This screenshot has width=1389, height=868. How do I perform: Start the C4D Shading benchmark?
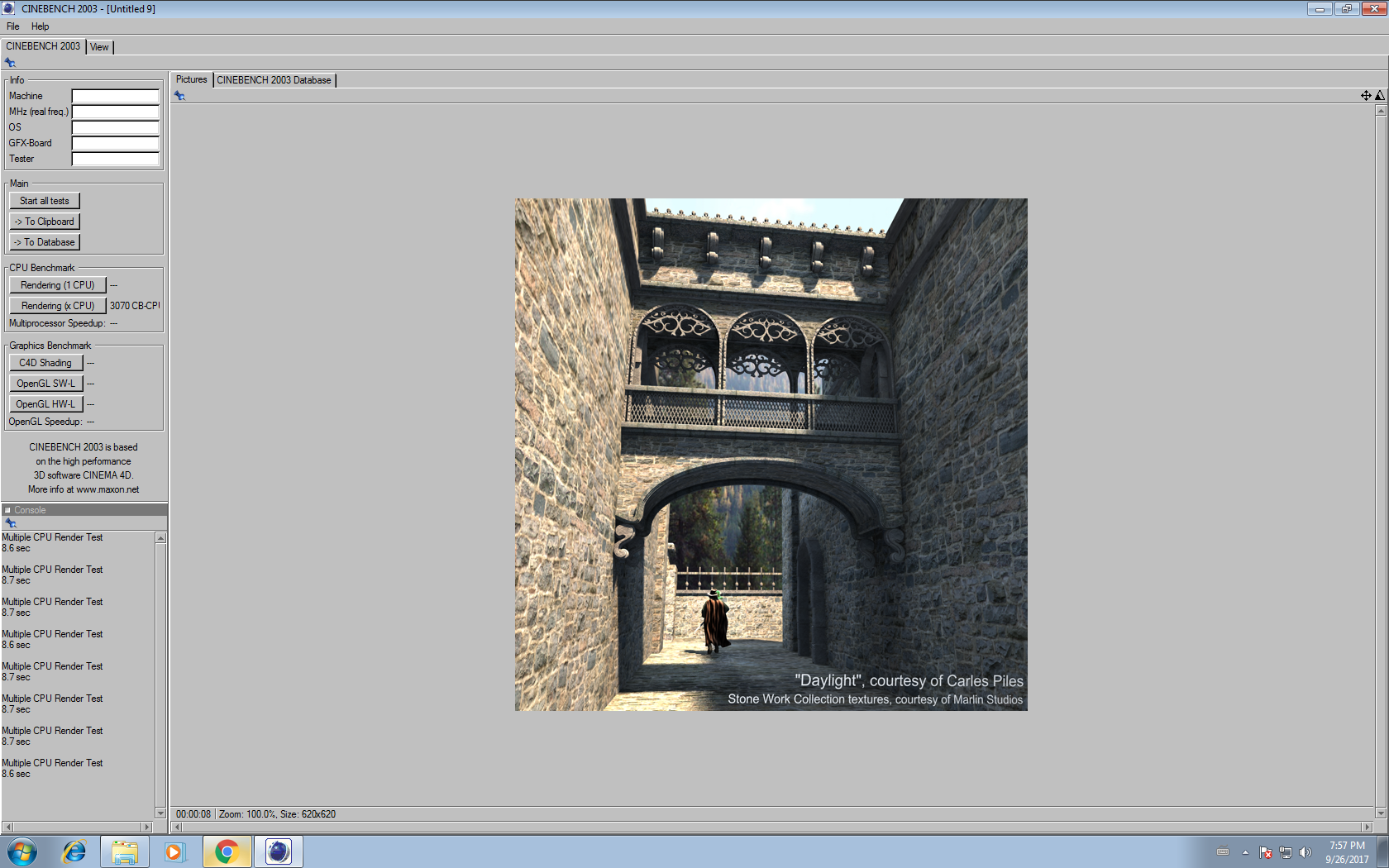pos(46,363)
